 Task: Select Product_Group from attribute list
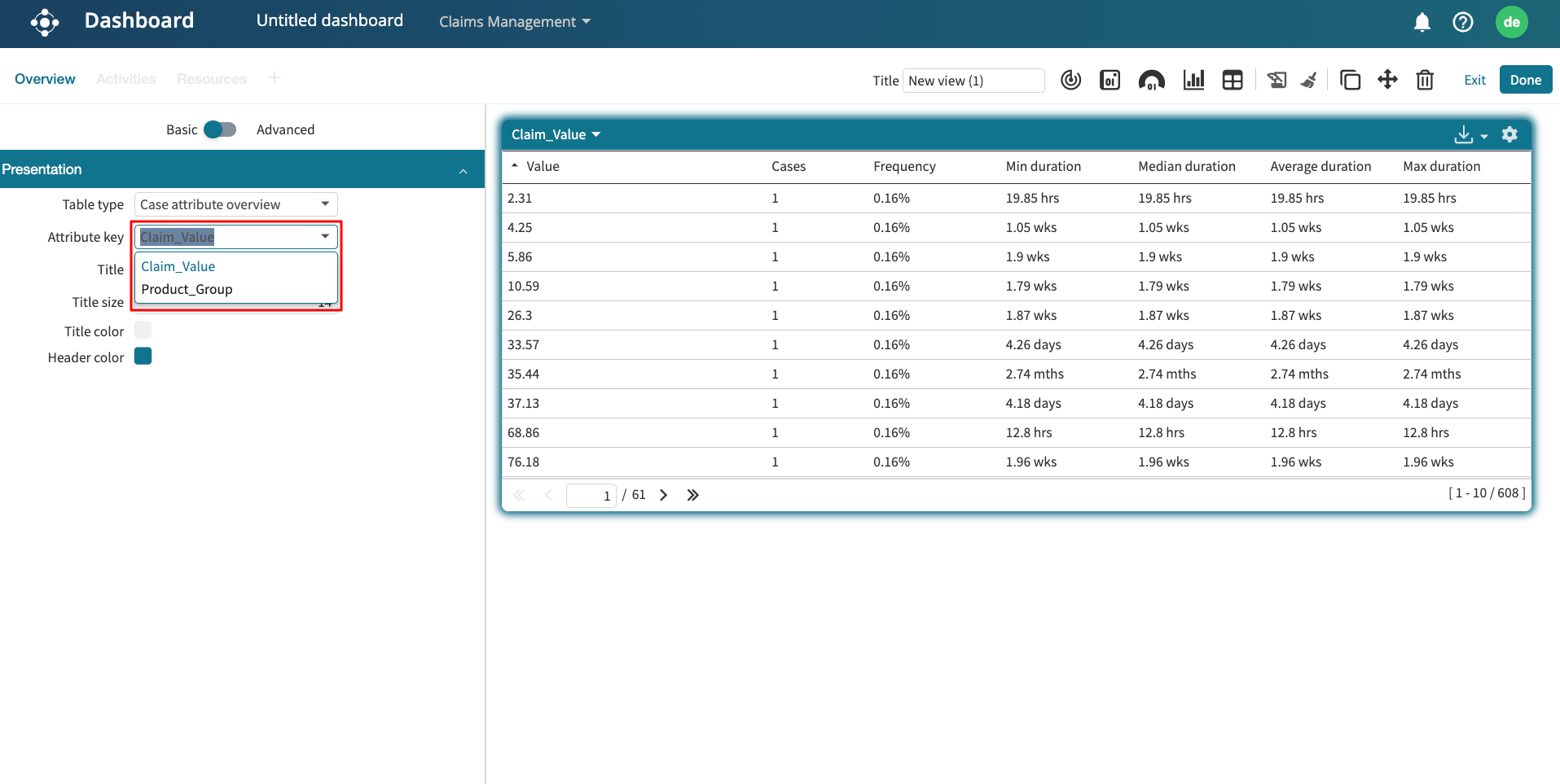point(187,289)
